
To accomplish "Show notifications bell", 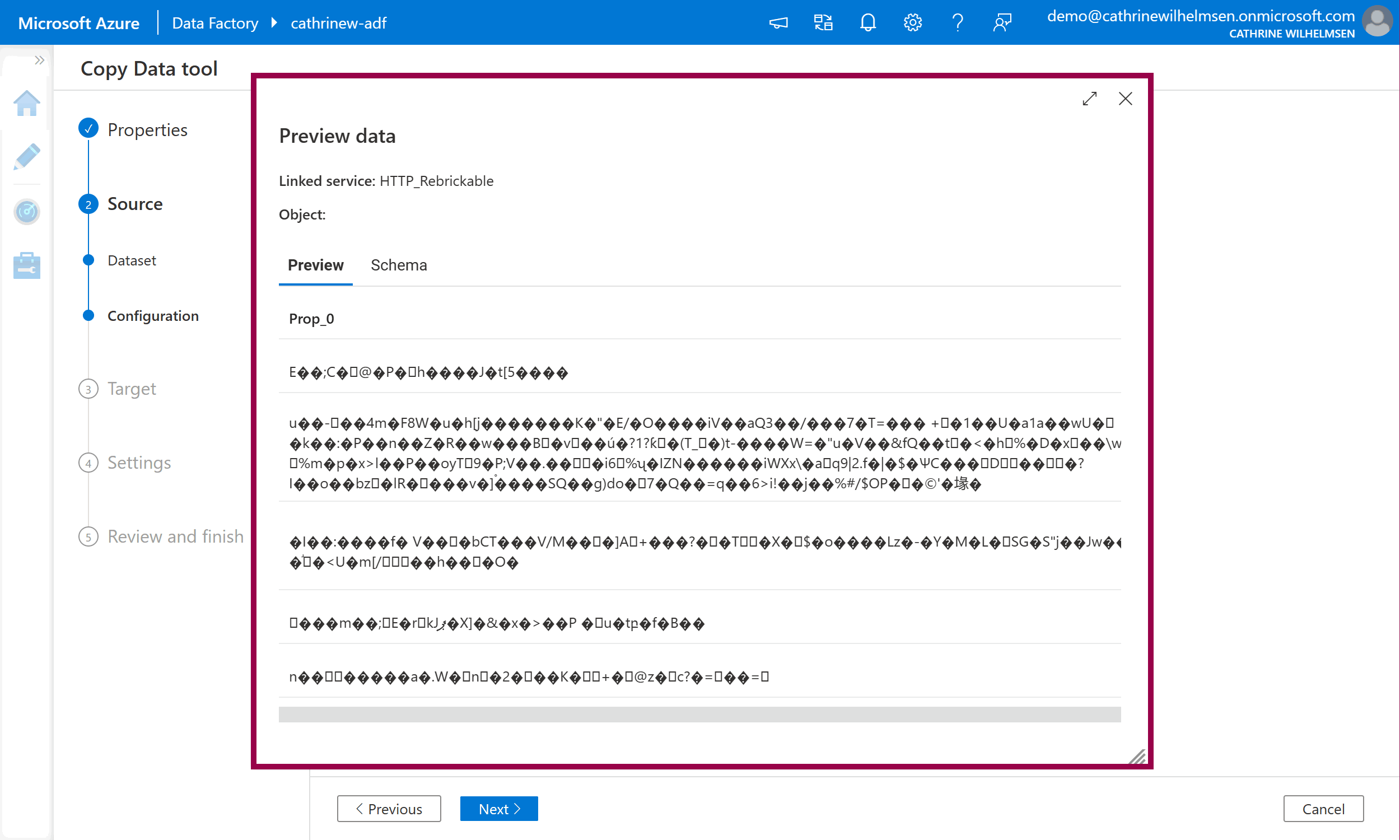I will (867, 22).
